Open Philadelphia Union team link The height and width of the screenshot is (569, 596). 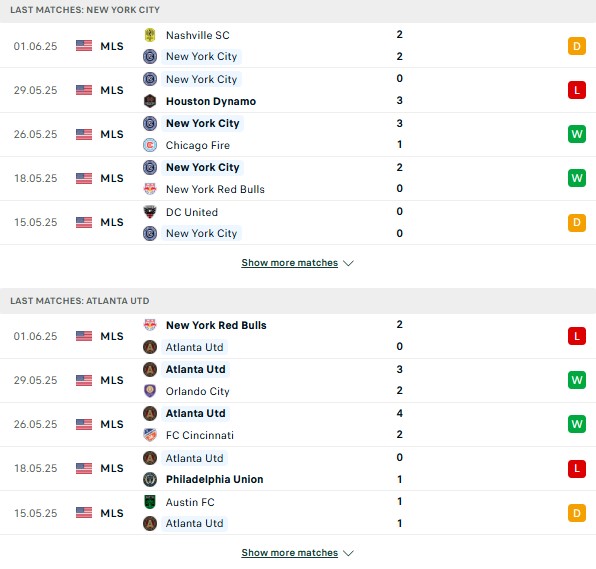pyautogui.click(x=214, y=479)
